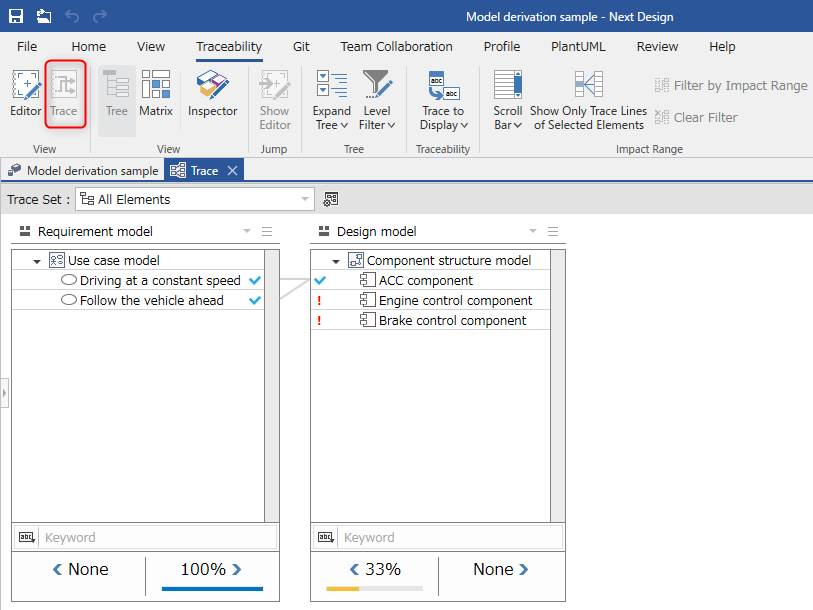
Task: Open the File menu
Action: click(x=27, y=47)
